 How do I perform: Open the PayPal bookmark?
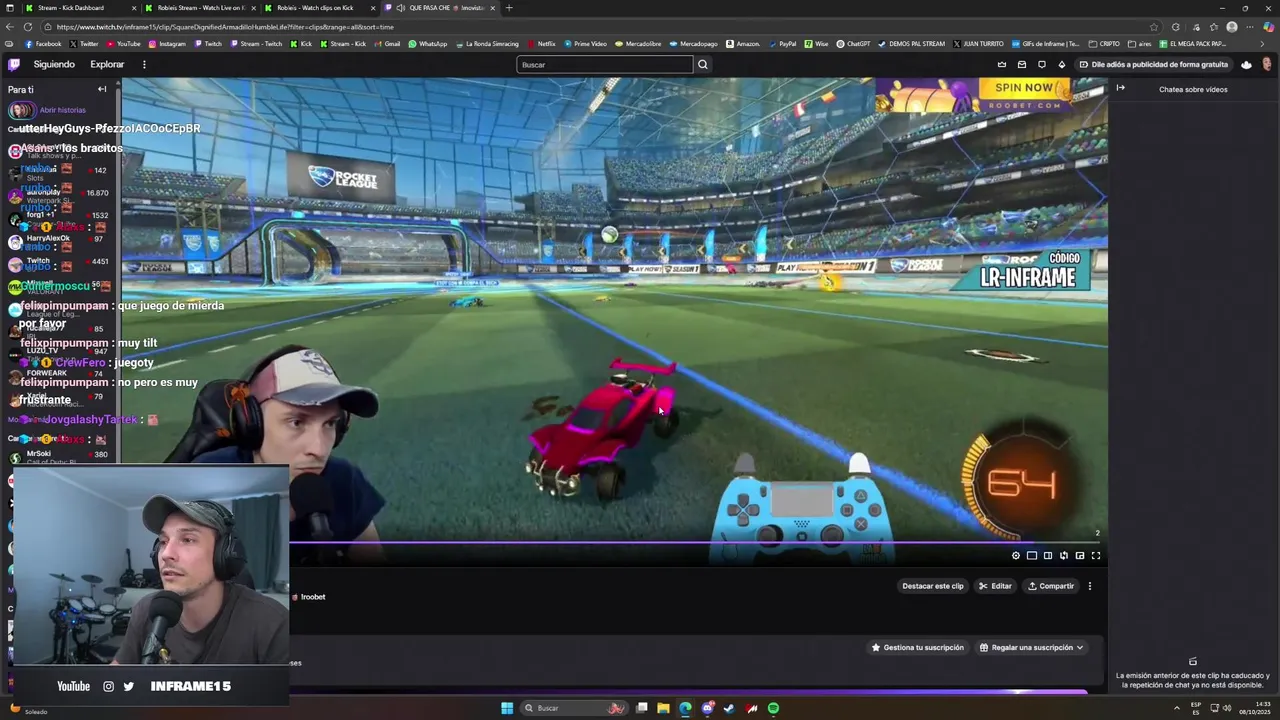782,44
